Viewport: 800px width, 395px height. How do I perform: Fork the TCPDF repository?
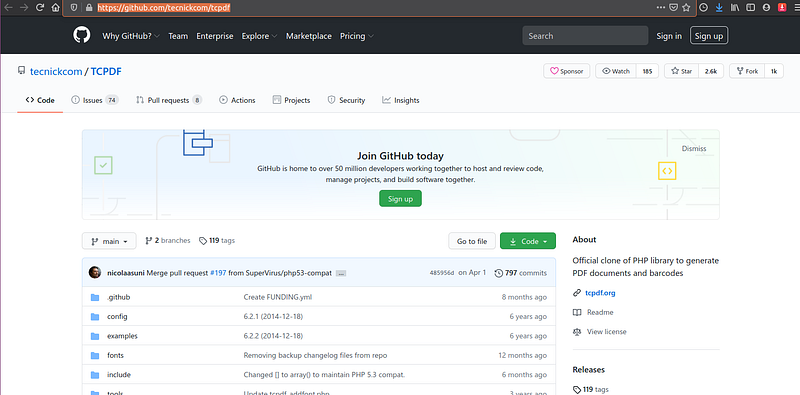coord(747,71)
